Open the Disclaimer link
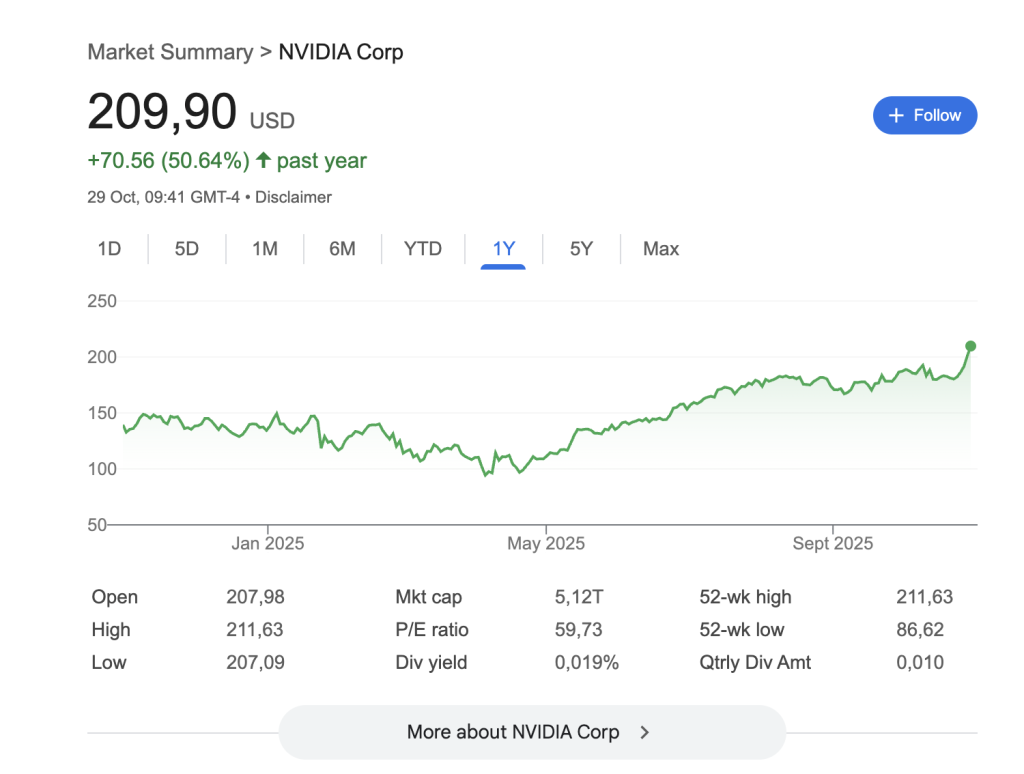This screenshot has height=774, width=1024. [293, 197]
